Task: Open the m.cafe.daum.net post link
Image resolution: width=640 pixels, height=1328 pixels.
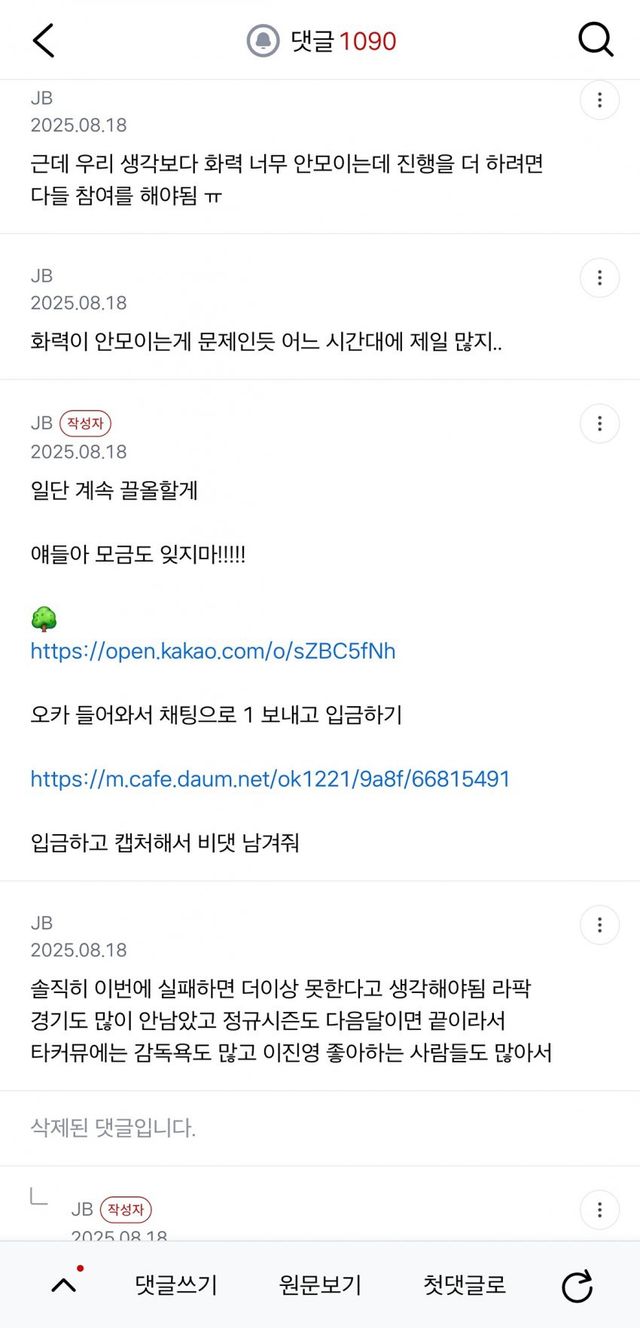Action: [x=270, y=778]
